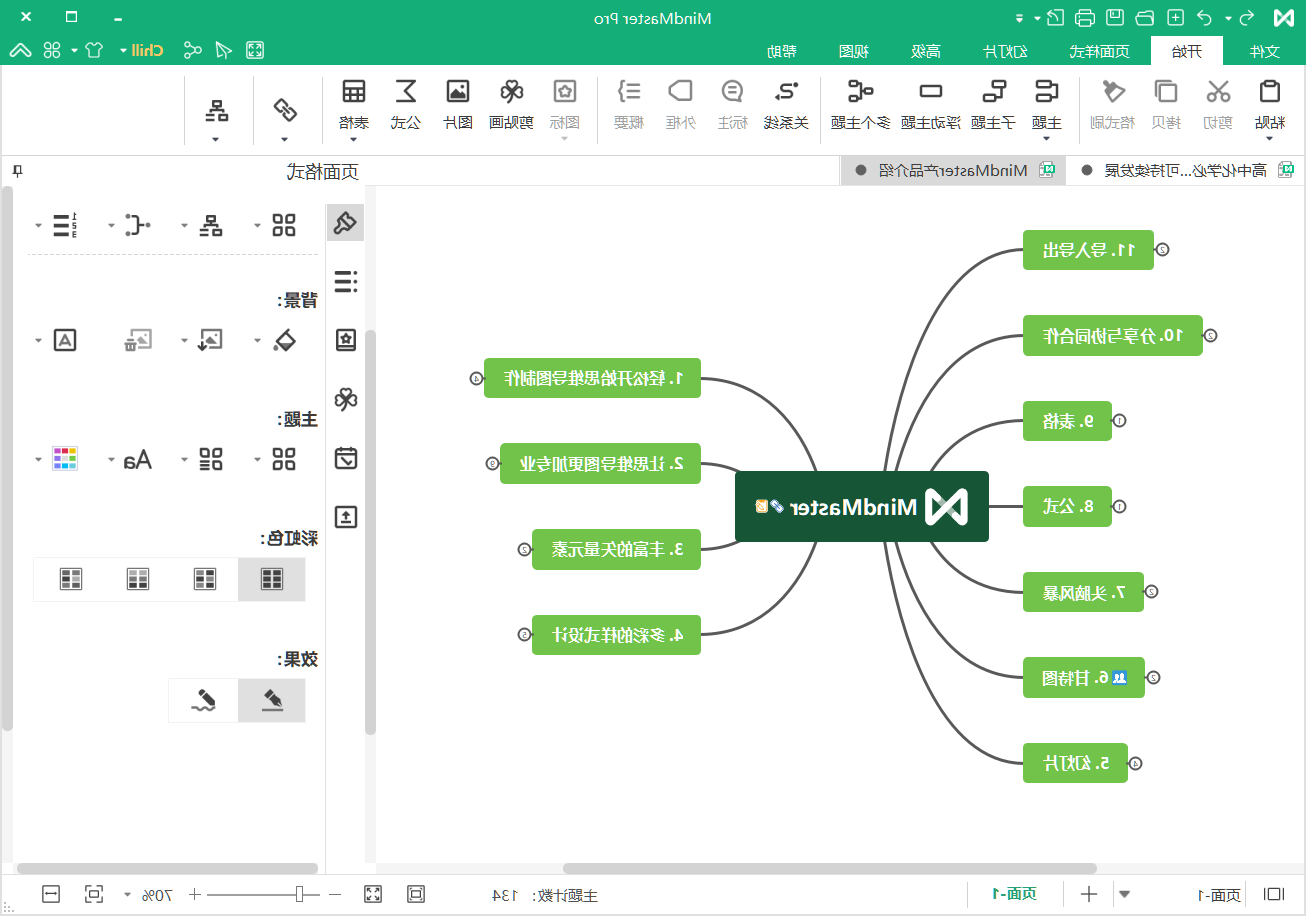Activate the 格式刷 format painter

click(1113, 92)
